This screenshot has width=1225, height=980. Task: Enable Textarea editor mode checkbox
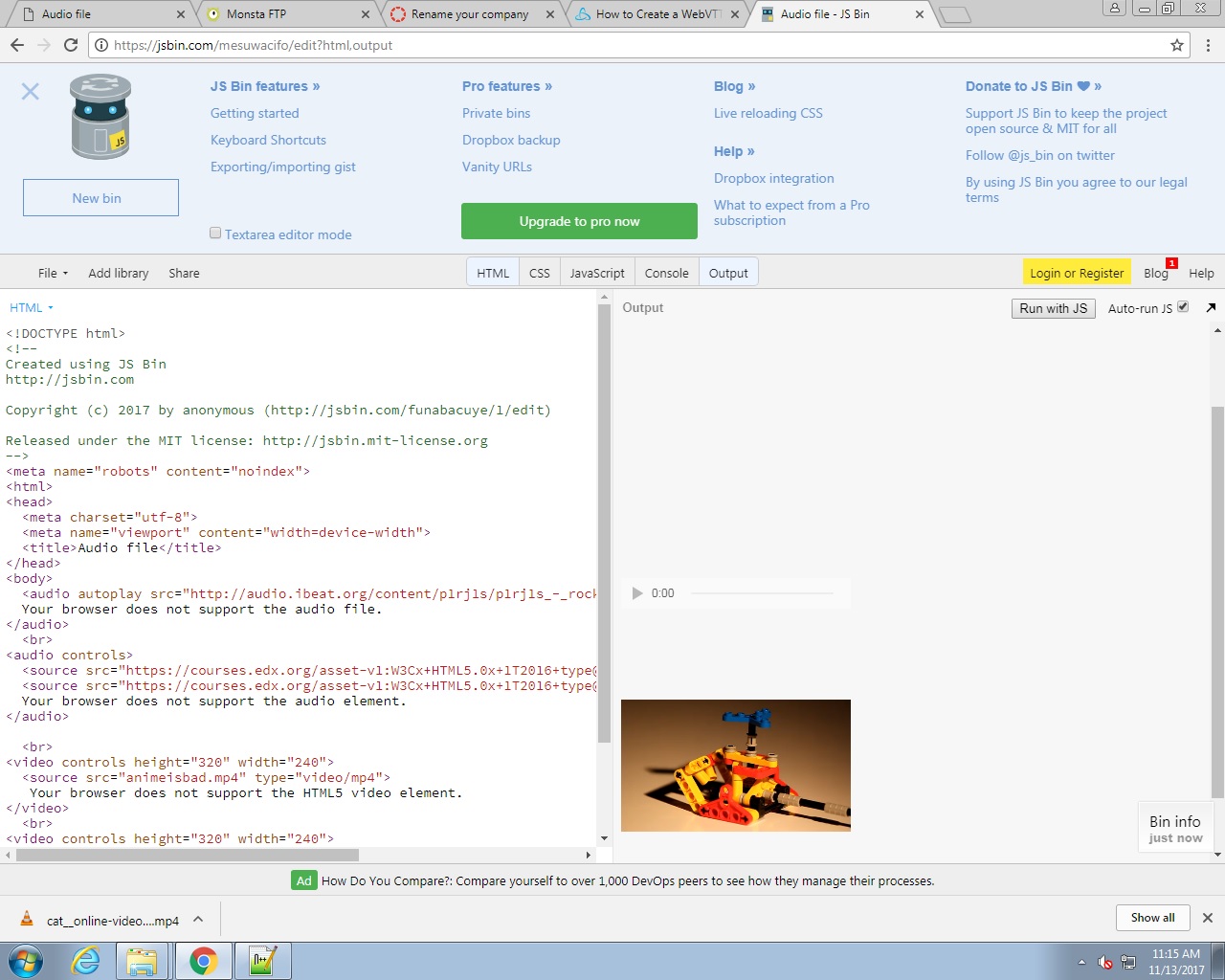pos(215,234)
